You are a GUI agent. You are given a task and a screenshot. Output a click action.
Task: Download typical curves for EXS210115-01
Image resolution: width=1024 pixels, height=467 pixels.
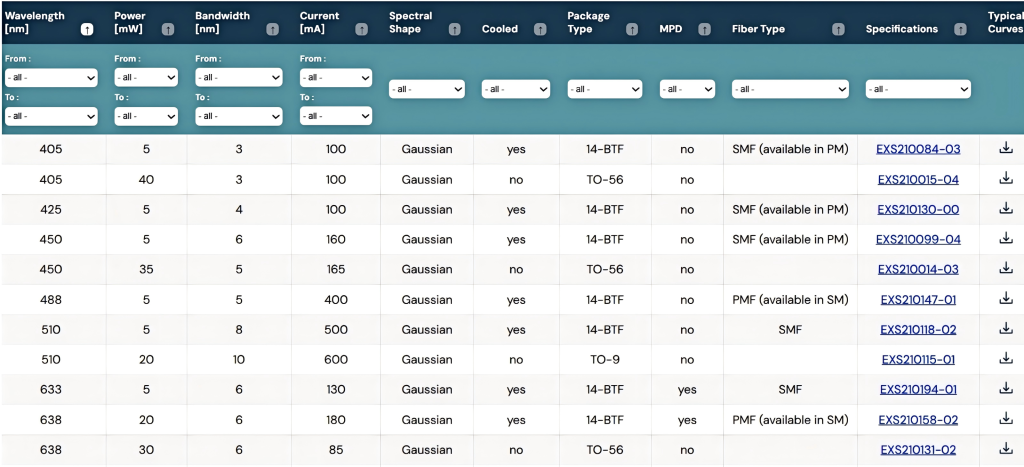coord(1006,359)
